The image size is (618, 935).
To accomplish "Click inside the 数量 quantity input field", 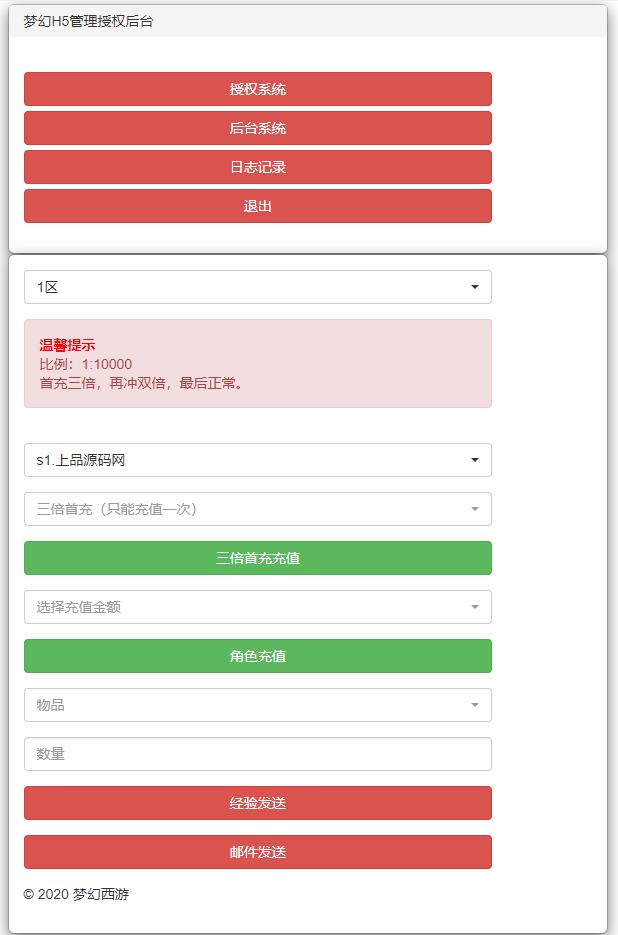I will point(255,754).
